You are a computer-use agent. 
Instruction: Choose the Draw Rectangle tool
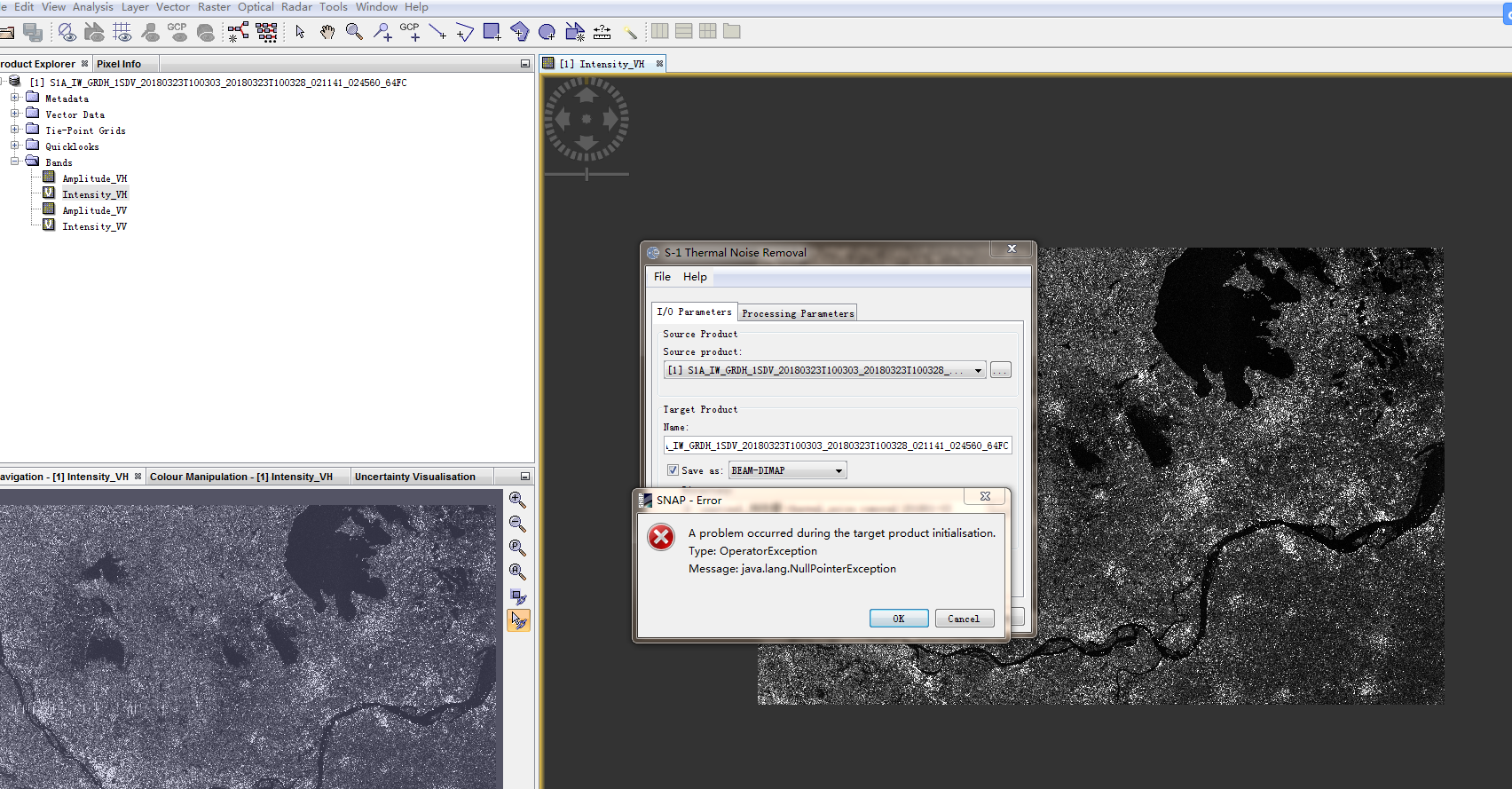(x=492, y=32)
